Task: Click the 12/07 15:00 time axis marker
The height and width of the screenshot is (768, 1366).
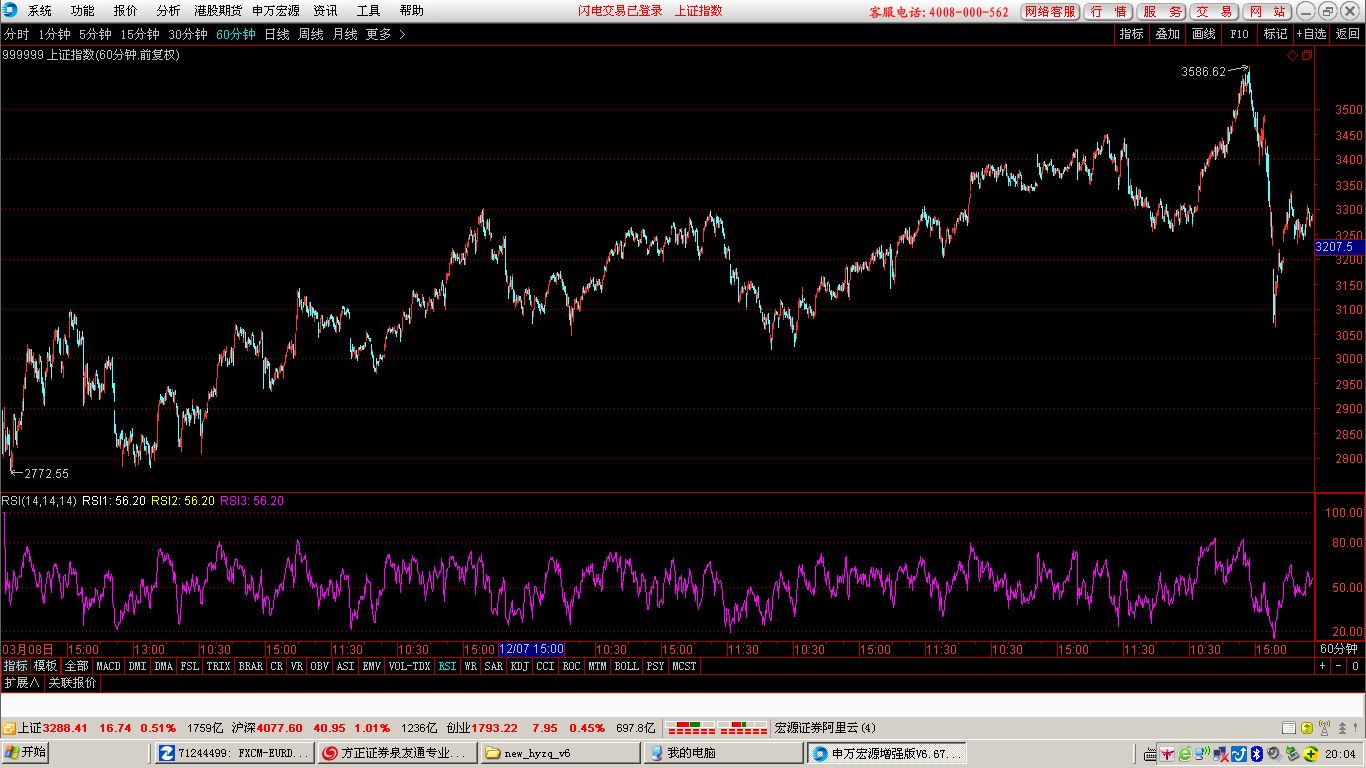Action: [533, 650]
